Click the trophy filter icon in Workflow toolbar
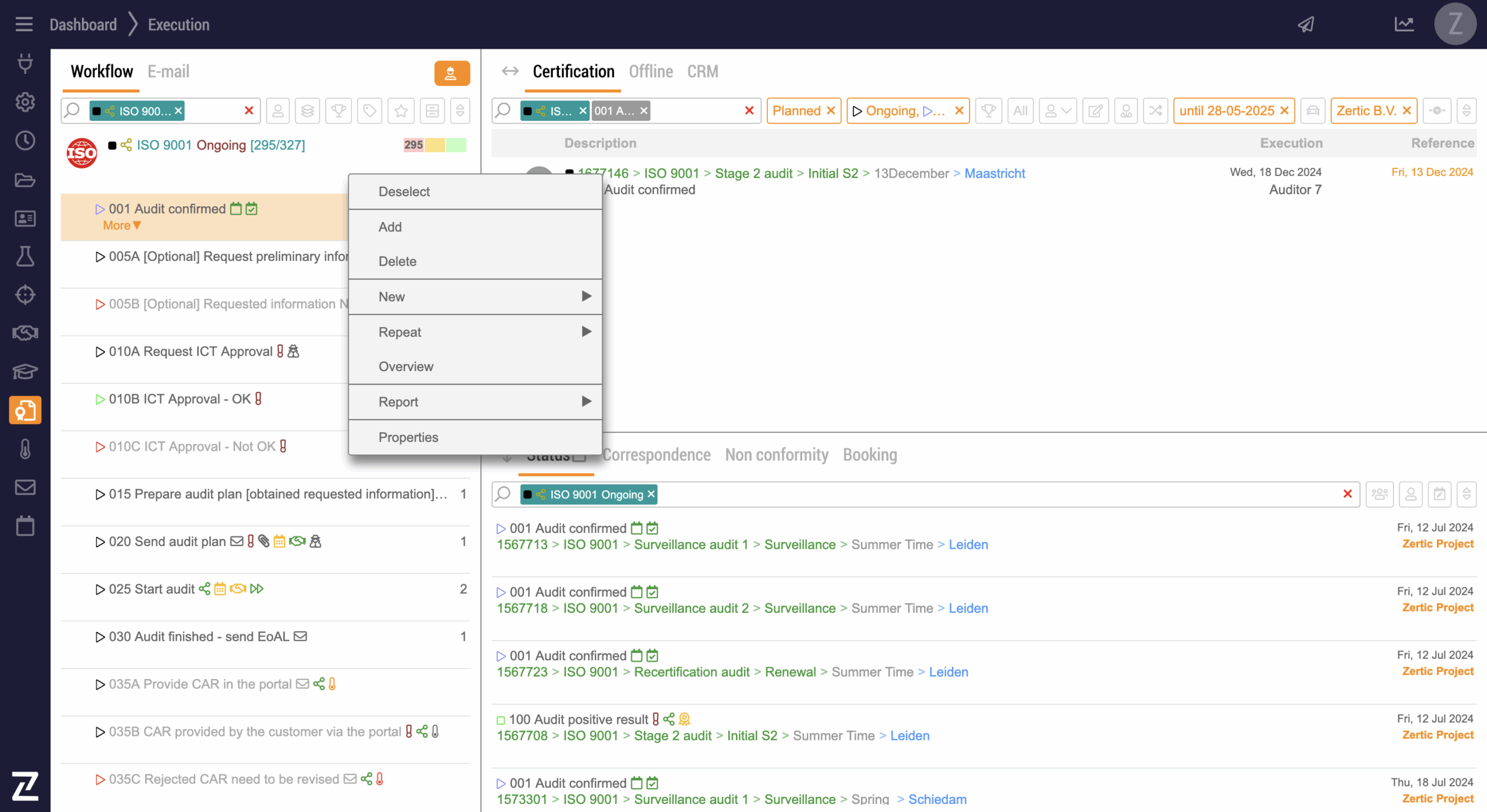Screen dimensions: 1487x812 pyautogui.click(x=339, y=111)
